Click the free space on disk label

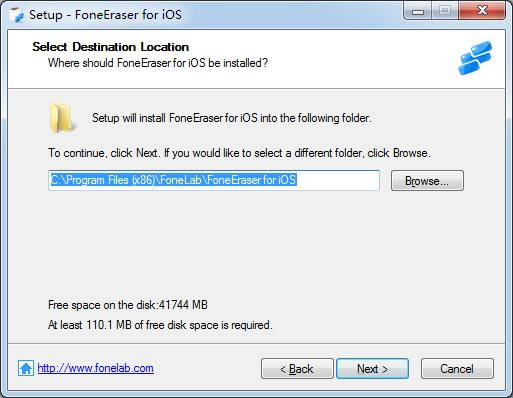(x=128, y=305)
